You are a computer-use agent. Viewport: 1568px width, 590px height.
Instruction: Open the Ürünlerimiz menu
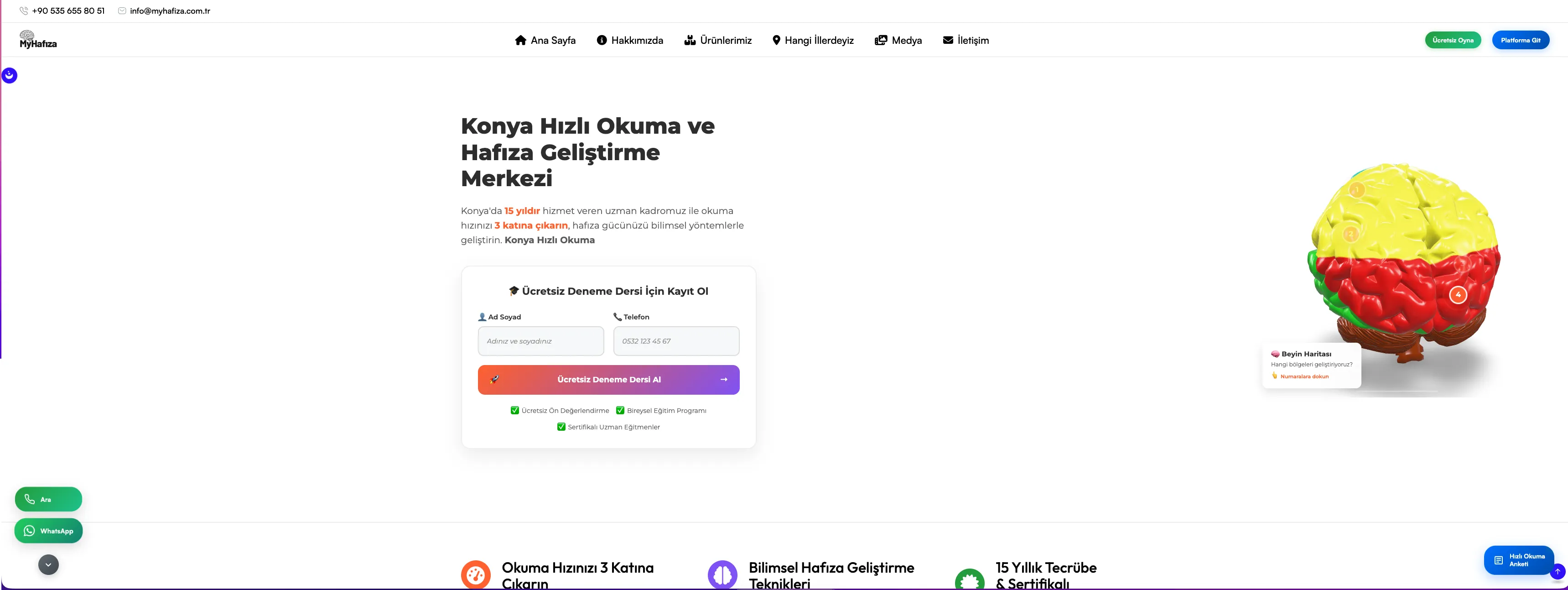pyautogui.click(x=718, y=40)
